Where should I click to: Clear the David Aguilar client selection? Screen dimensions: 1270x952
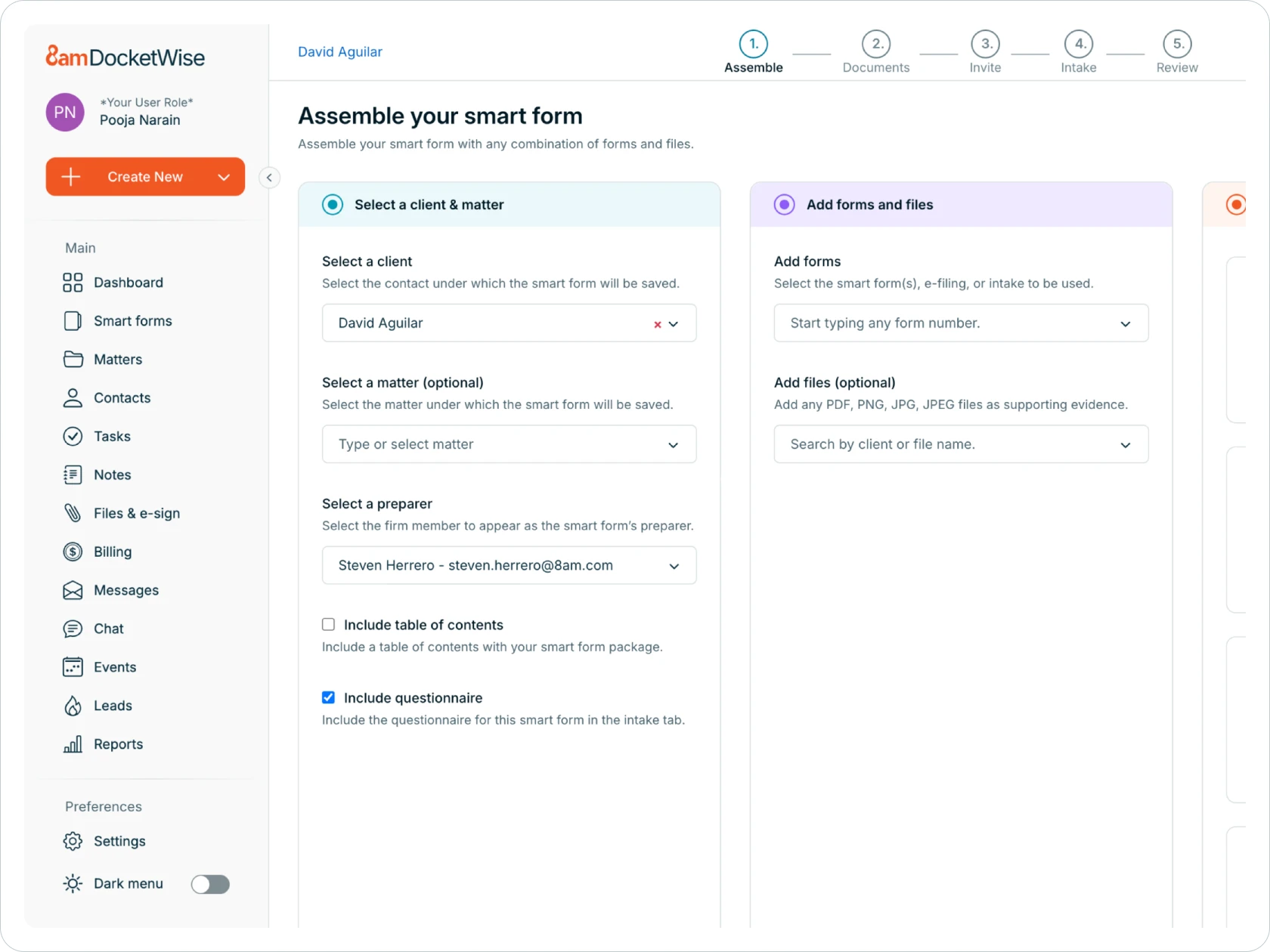[658, 324]
